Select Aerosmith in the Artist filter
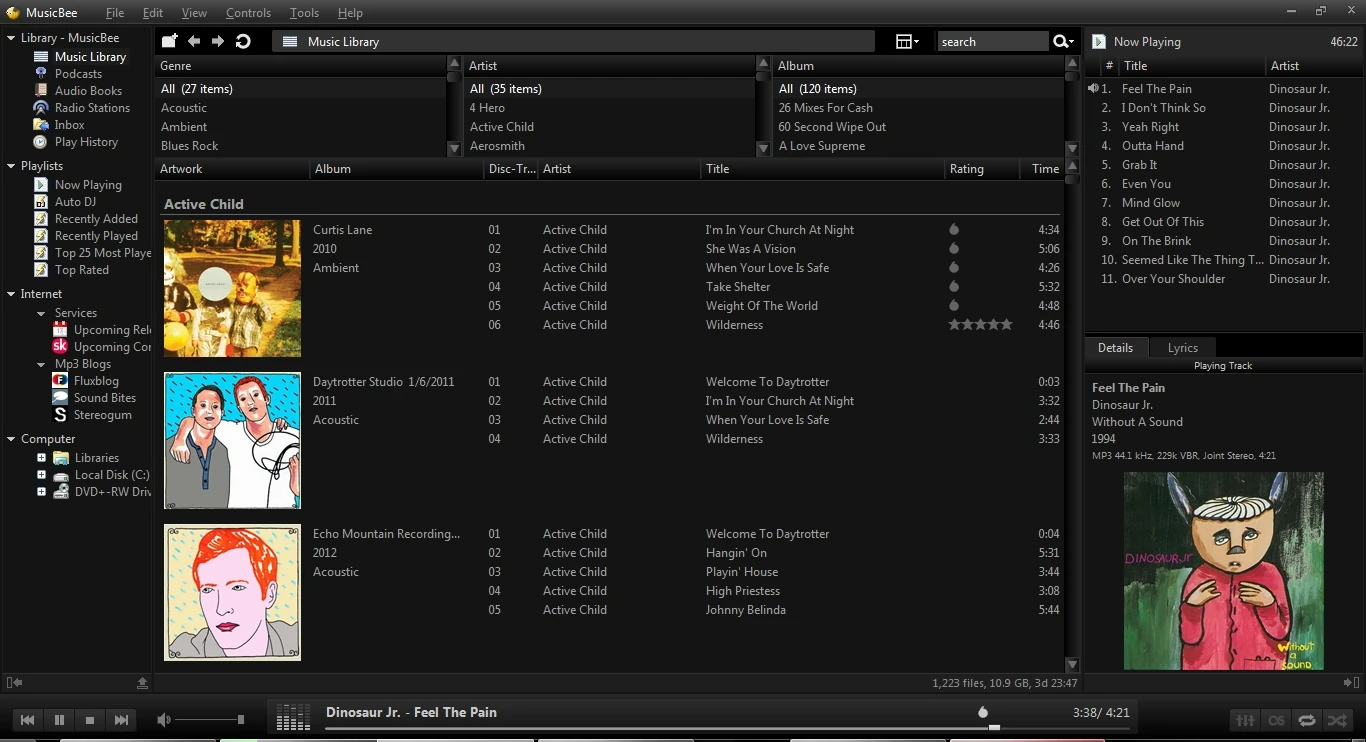 click(497, 146)
